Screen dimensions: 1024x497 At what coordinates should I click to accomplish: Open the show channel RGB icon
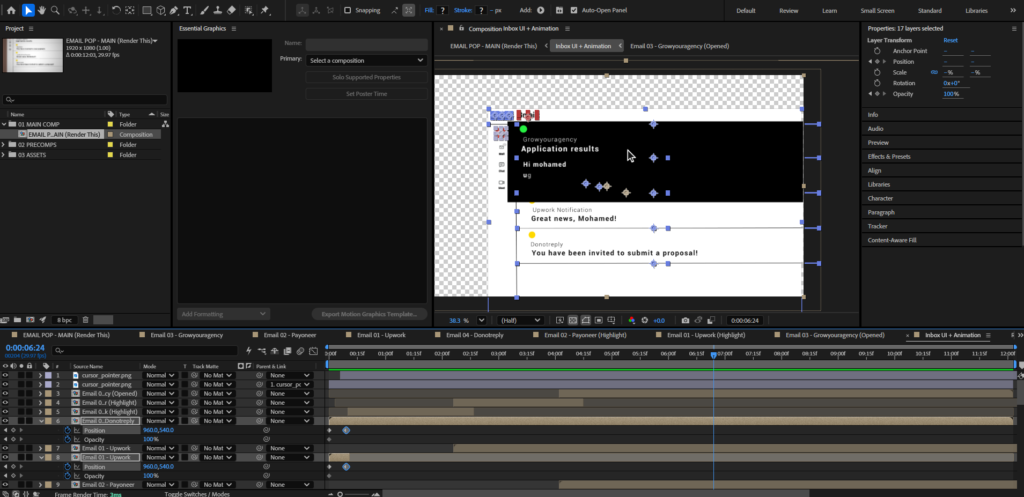(x=632, y=320)
